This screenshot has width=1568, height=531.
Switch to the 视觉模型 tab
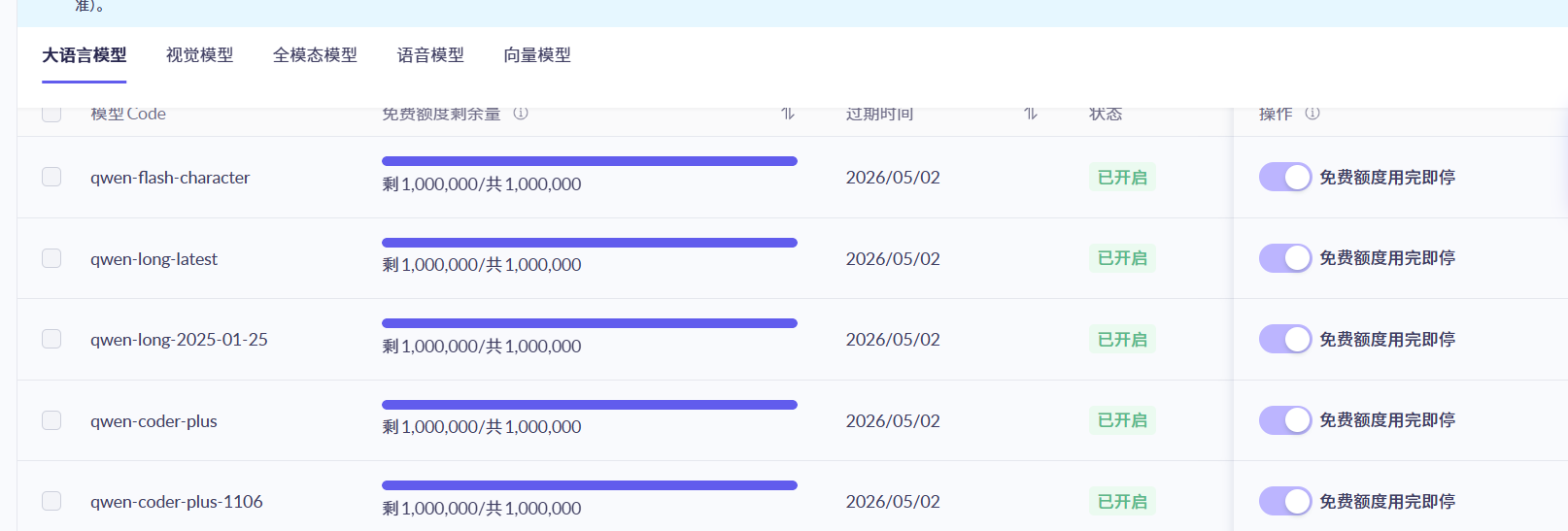pyautogui.click(x=199, y=55)
